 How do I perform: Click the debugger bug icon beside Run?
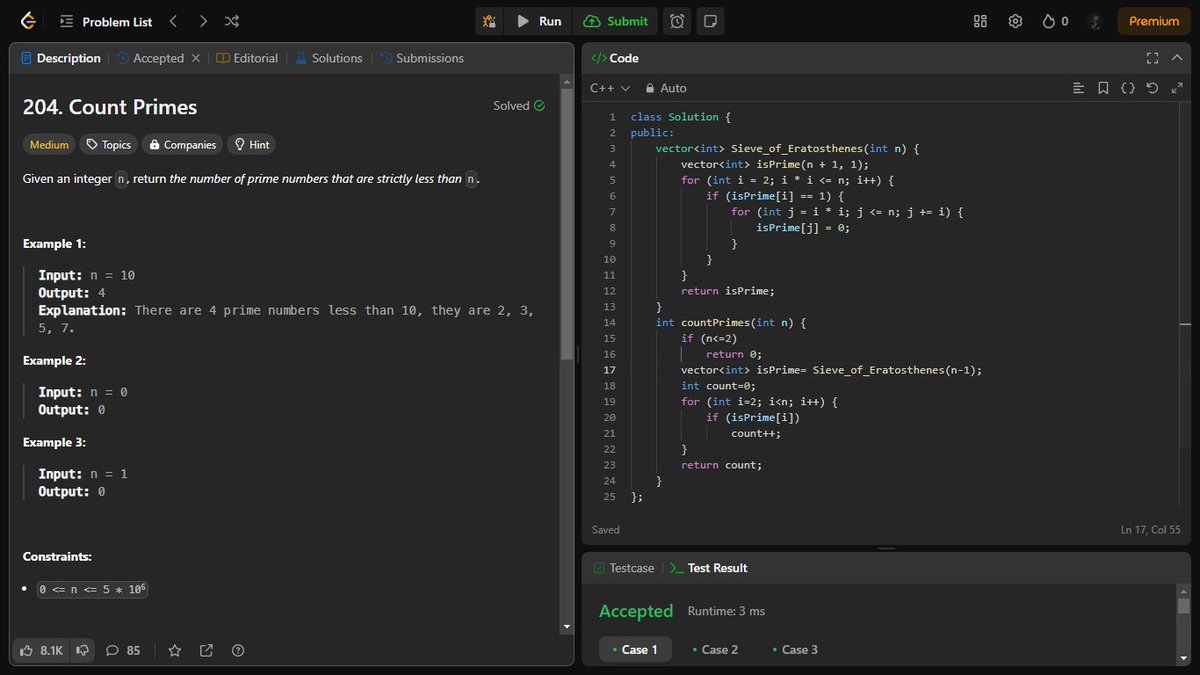489,21
